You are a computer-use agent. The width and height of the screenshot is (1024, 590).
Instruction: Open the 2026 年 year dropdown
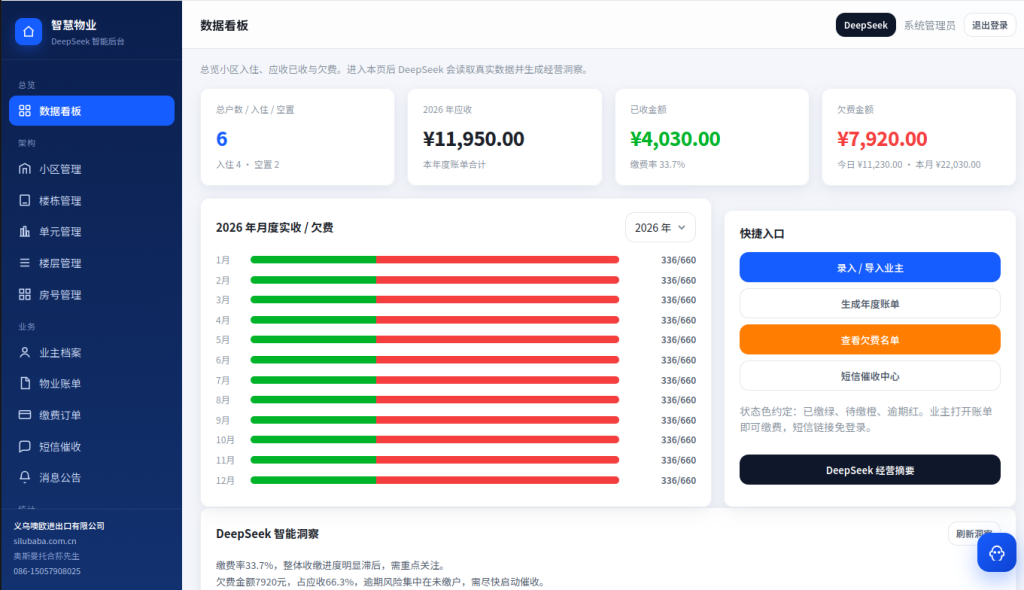point(660,227)
